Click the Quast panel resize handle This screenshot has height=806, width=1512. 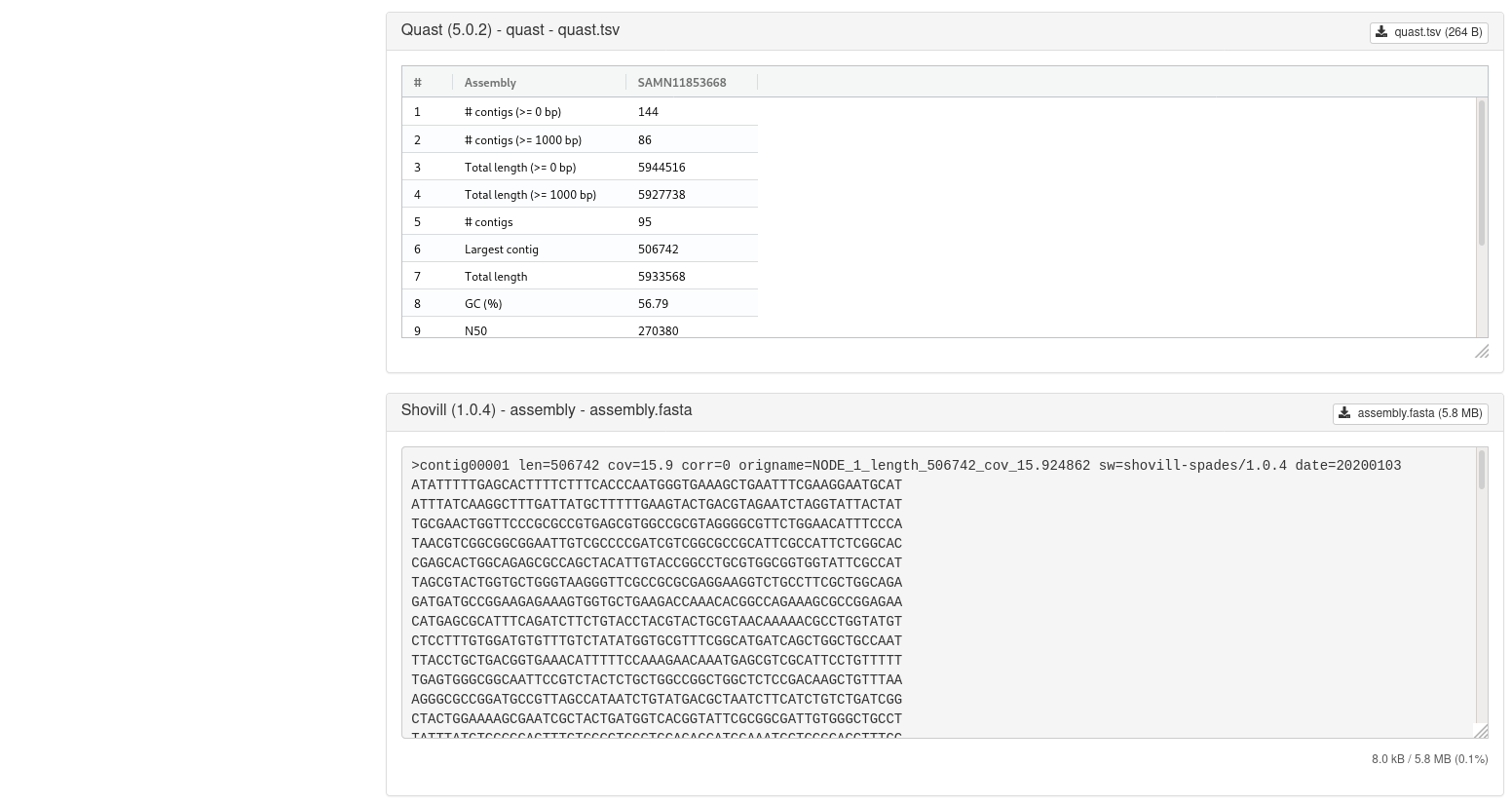[x=1482, y=351]
